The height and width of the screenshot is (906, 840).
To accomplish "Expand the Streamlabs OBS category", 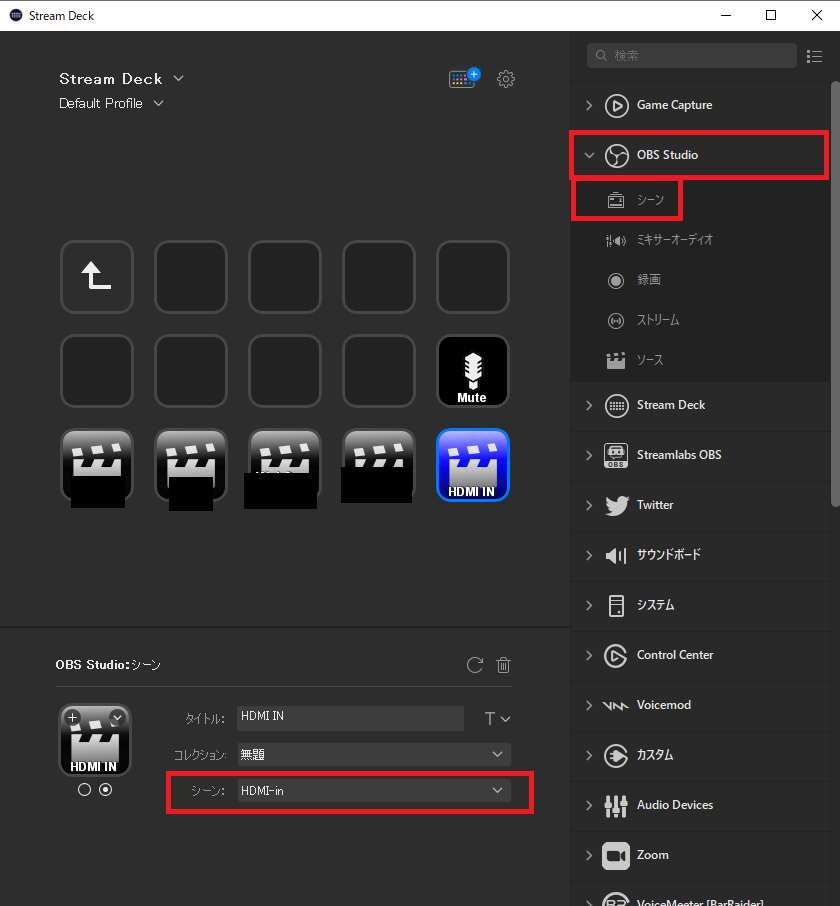I will (x=589, y=455).
